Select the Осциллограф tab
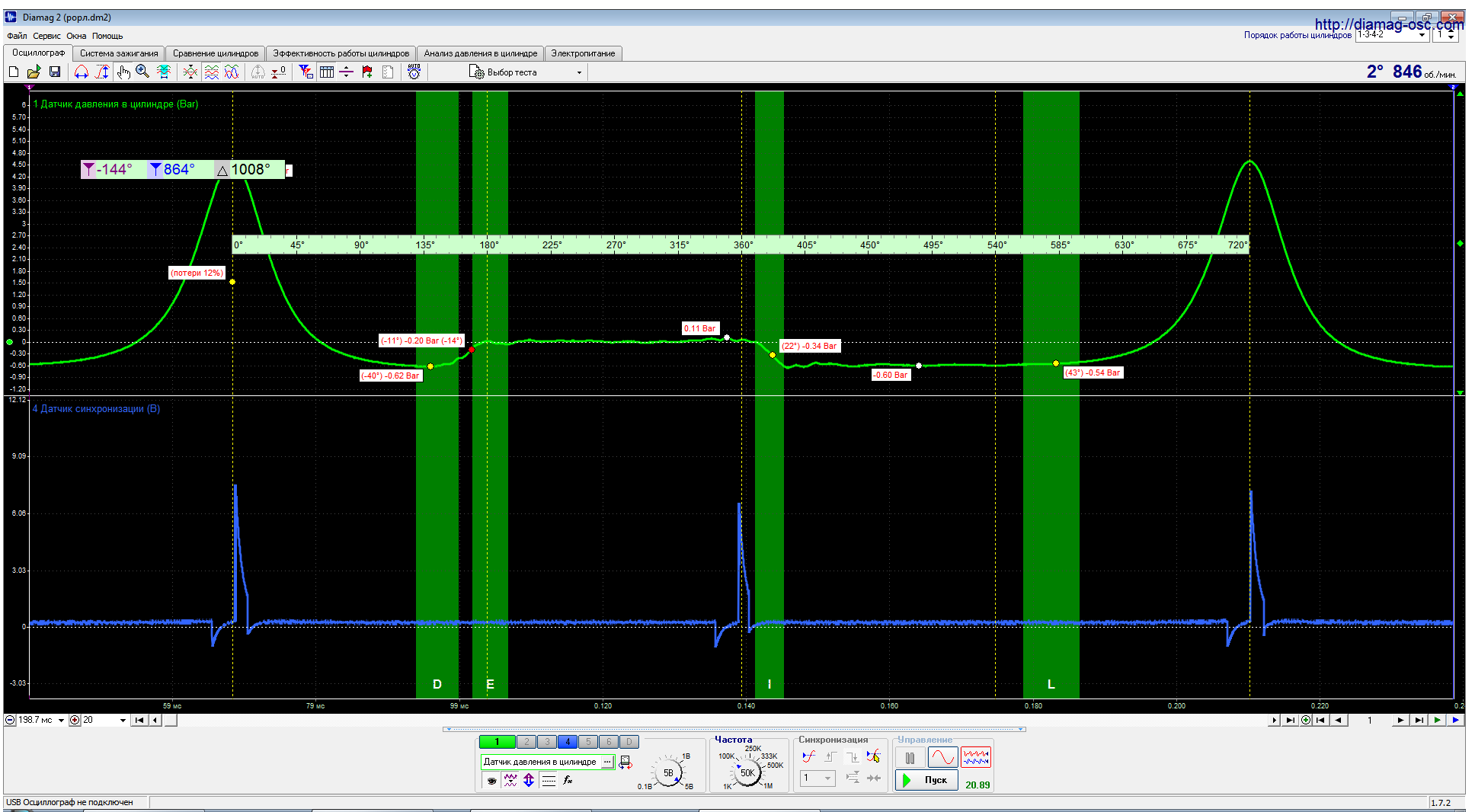The width and height of the screenshot is (1475, 812). point(38,53)
